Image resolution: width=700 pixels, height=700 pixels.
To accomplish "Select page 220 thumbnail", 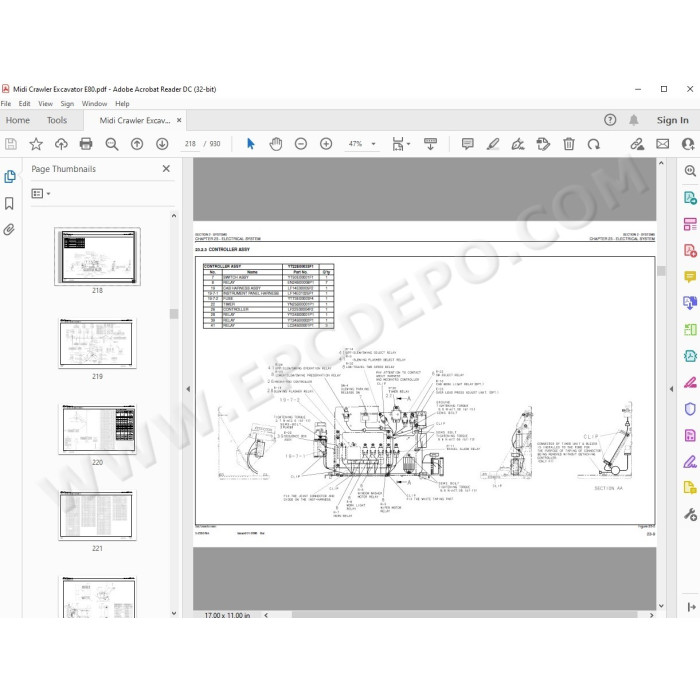I will 97,429.
